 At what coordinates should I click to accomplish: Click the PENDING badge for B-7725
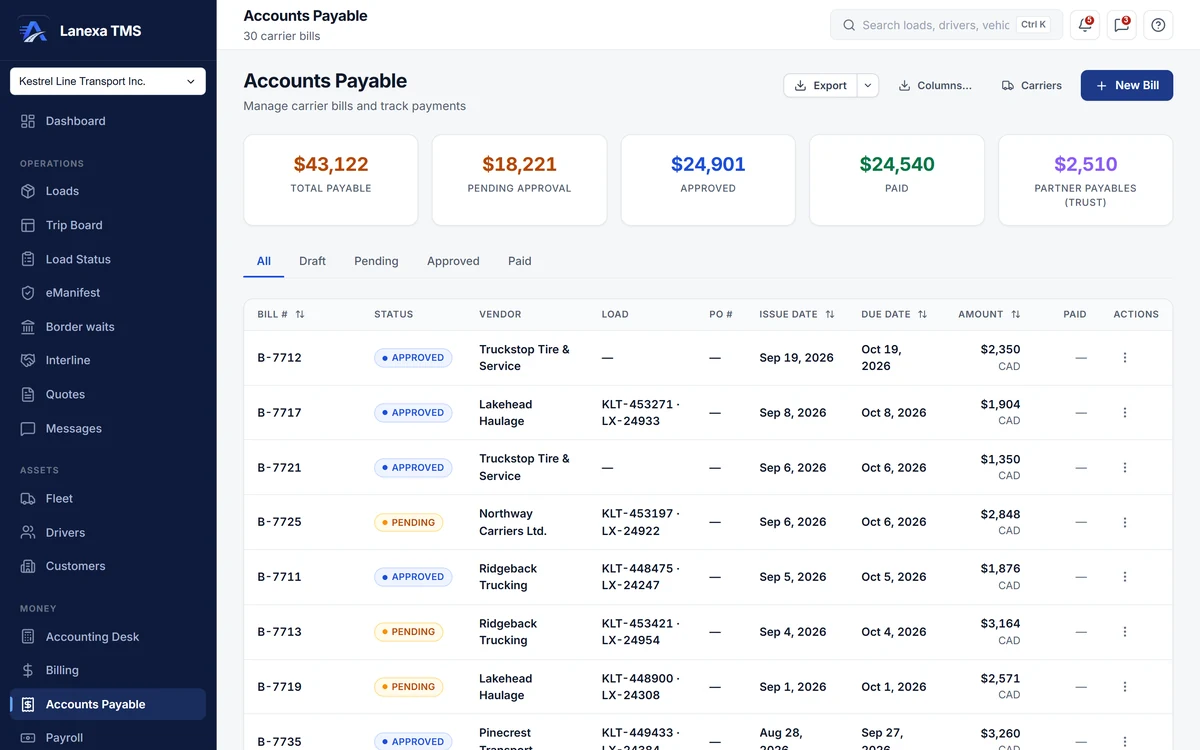(x=409, y=522)
